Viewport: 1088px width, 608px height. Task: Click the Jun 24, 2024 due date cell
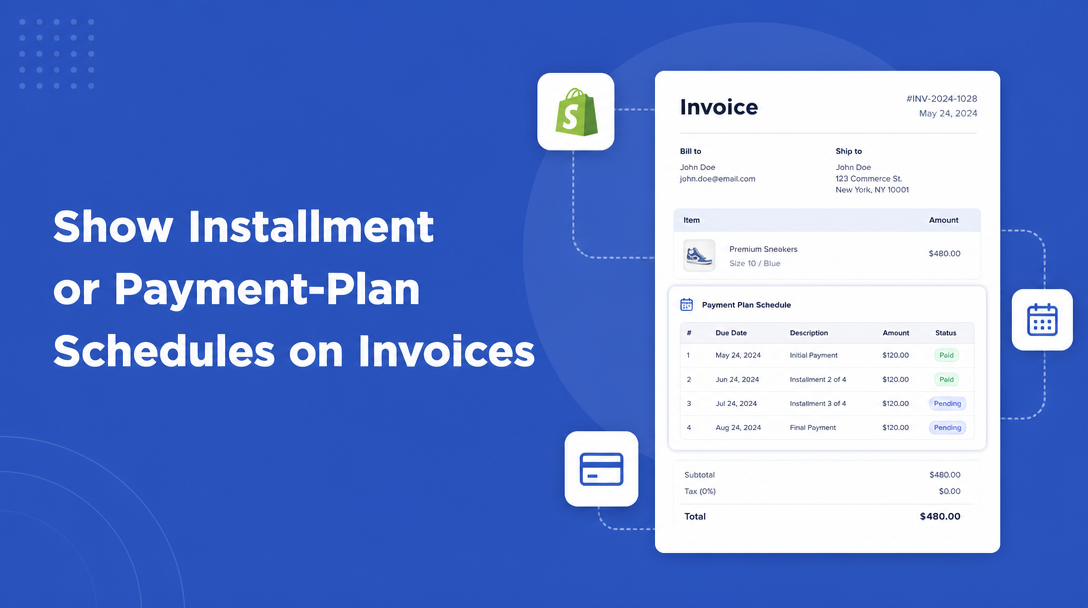[x=738, y=380]
